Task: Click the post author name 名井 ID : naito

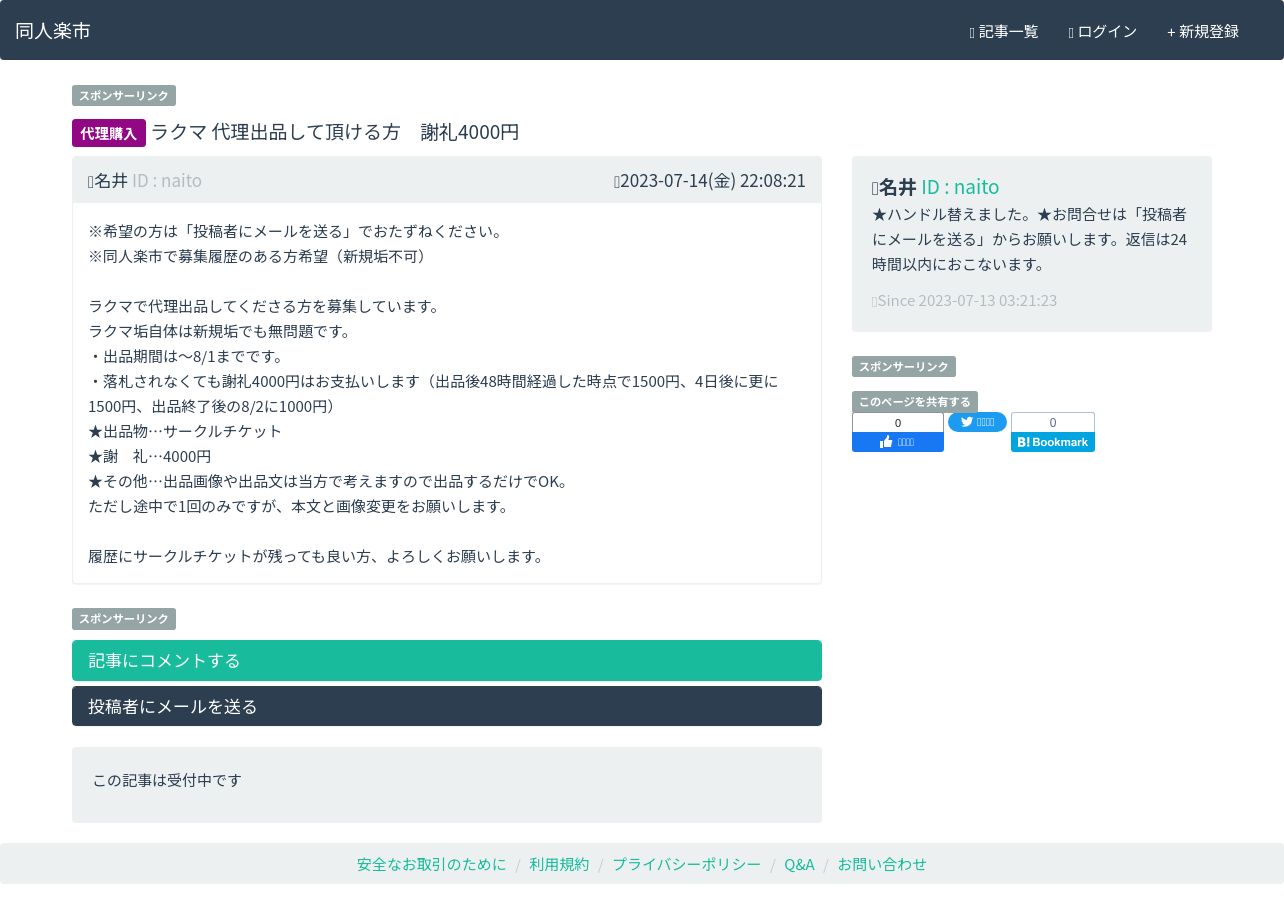Action: click(145, 181)
